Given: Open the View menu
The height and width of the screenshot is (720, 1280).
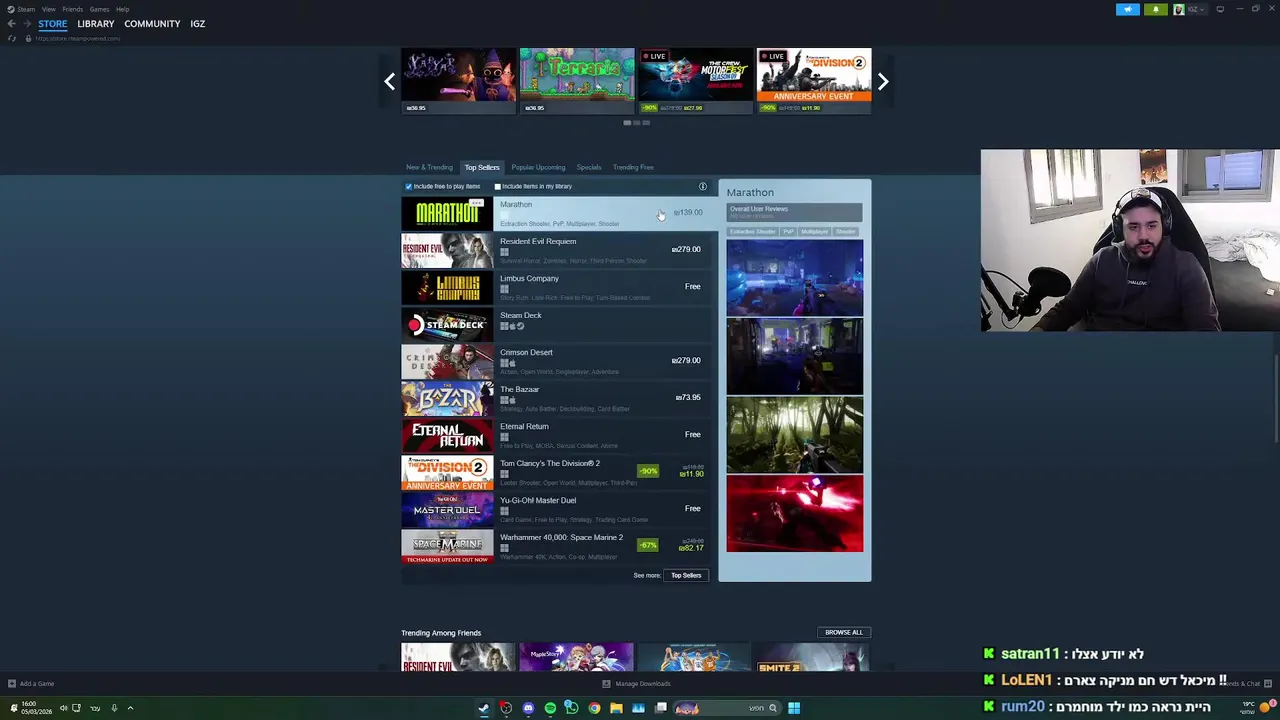Looking at the screenshot, I should click(x=48, y=9).
